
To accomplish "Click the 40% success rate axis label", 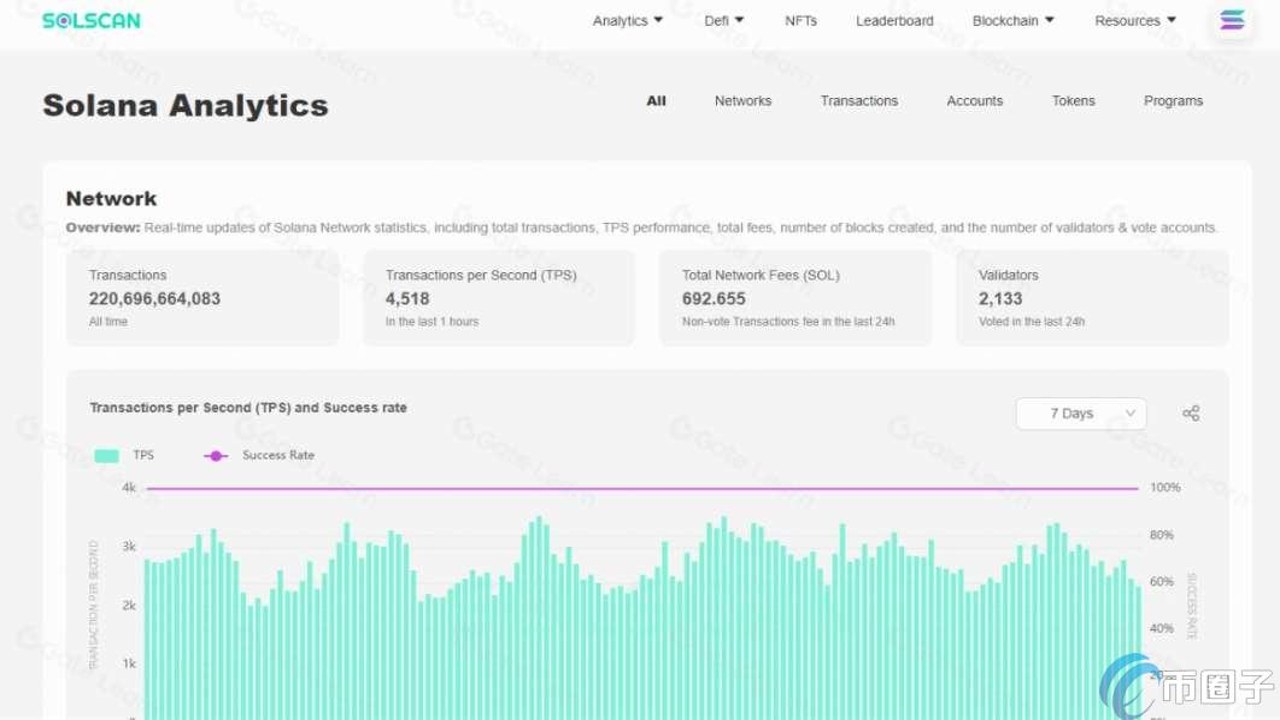I will coord(1162,628).
